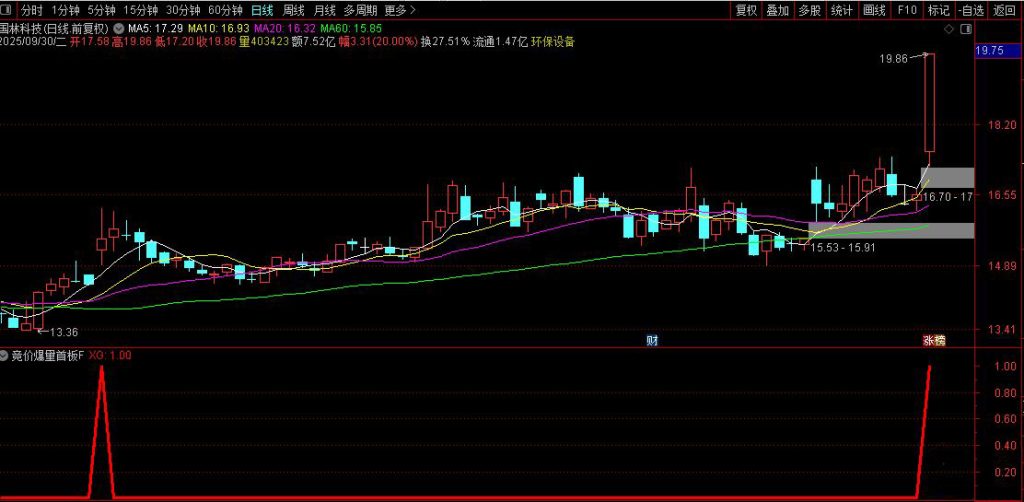This screenshot has width=1024, height=502.
Task: Open F10 company information
Action: tap(907, 10)
